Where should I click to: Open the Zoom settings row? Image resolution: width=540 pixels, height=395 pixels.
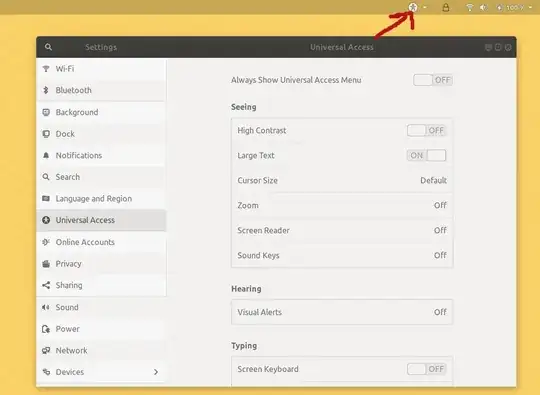click(x=342, y=205)
